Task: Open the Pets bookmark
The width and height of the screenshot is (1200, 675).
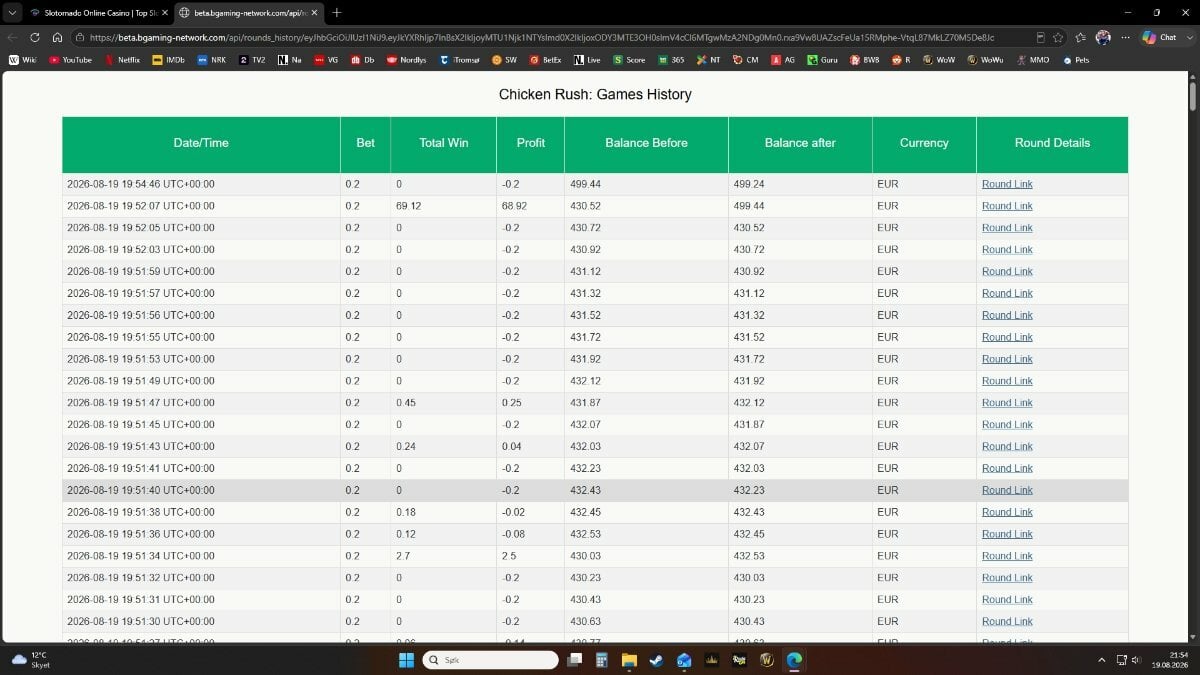Action: coord(1076,60)
